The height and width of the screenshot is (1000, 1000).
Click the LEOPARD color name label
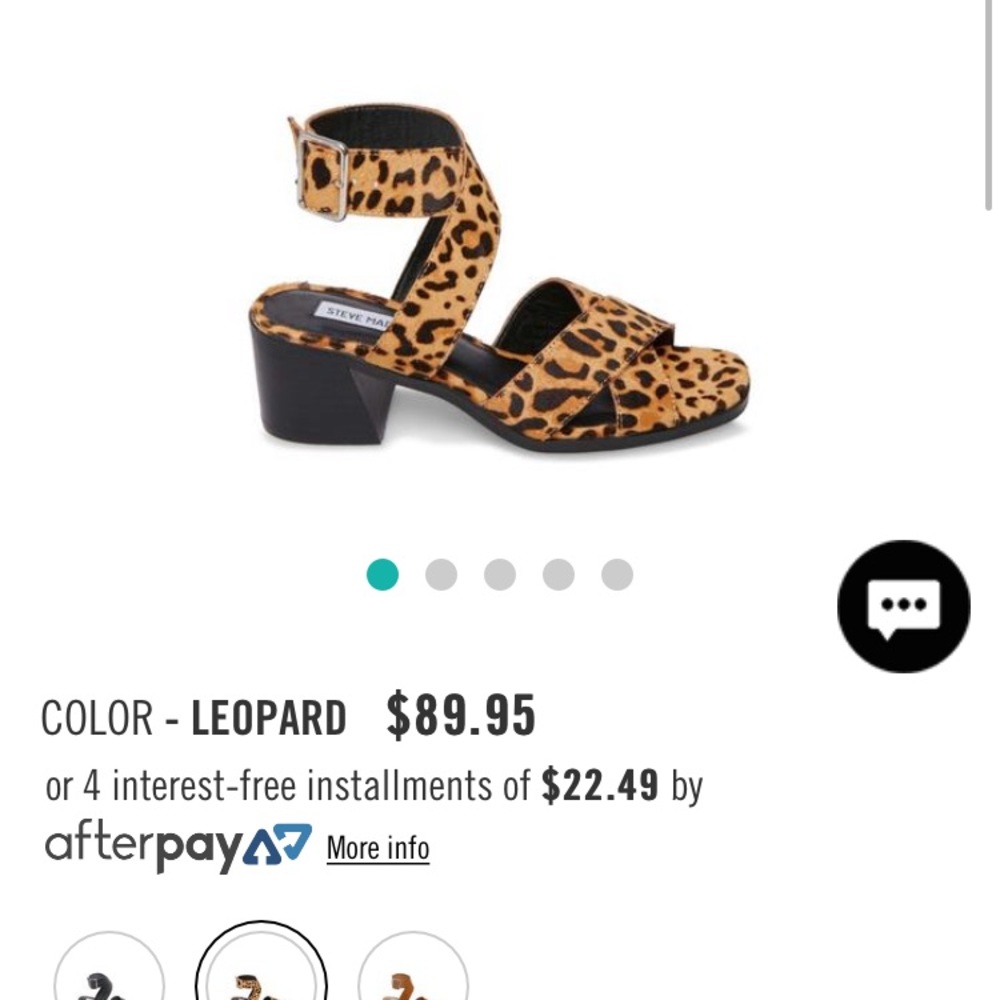coord(268,718)
